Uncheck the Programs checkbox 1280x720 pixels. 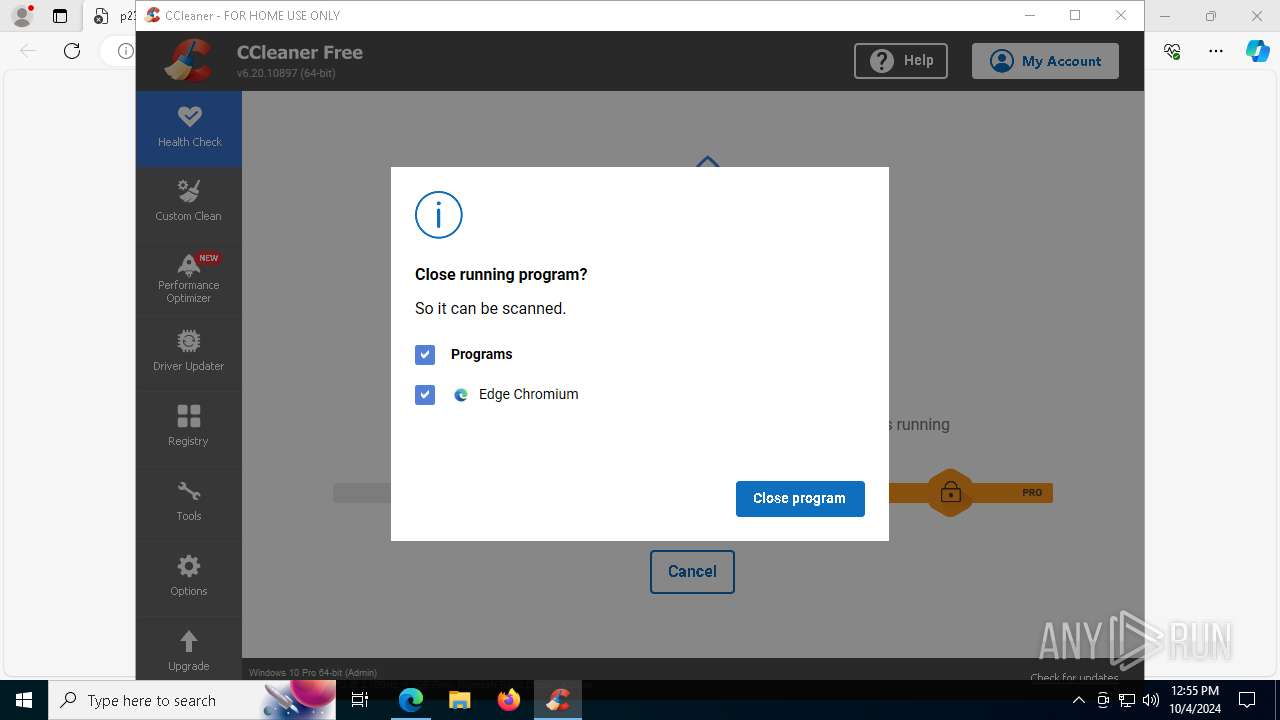[x=425, y=355]
